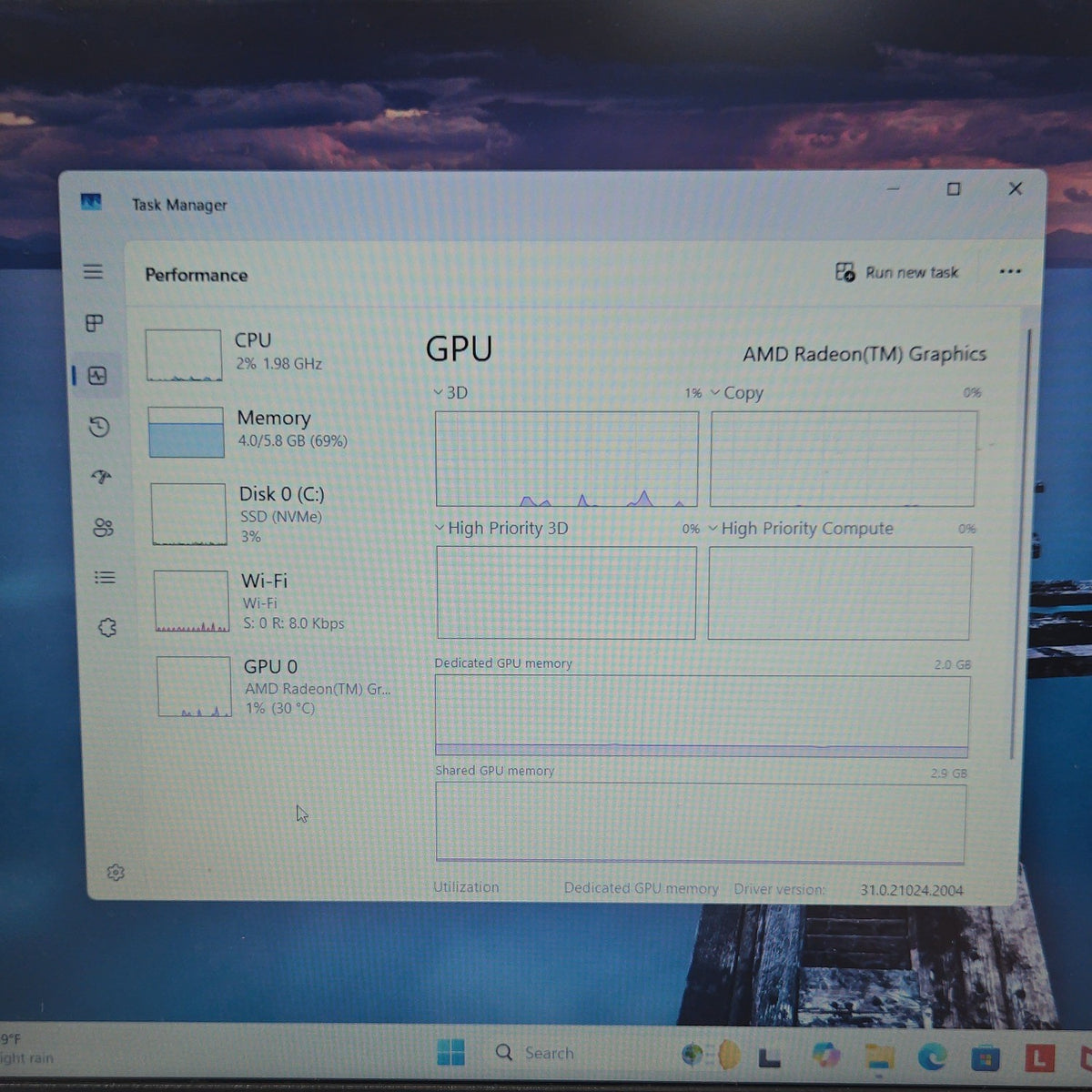Click the Wi-Fi activity thumbnail graph
1092x1092 pixels.
point(191,602)
